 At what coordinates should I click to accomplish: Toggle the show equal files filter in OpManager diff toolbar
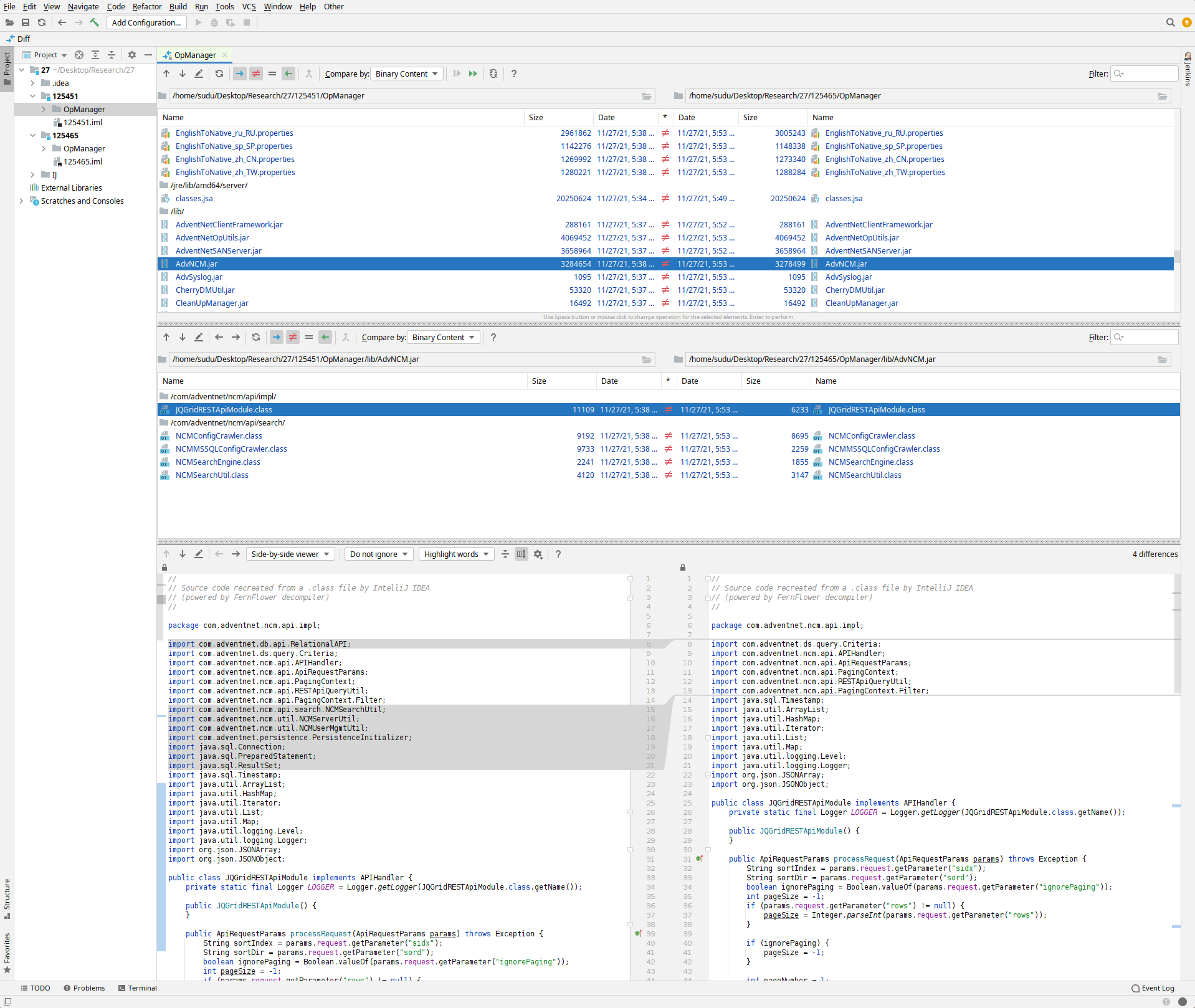(x=272, y=74)
